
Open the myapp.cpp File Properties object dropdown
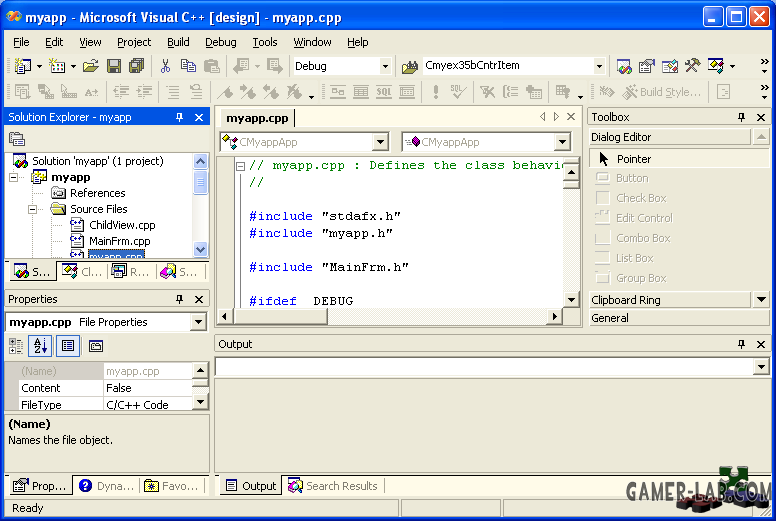pyautogui.click(x=198, y=322)
